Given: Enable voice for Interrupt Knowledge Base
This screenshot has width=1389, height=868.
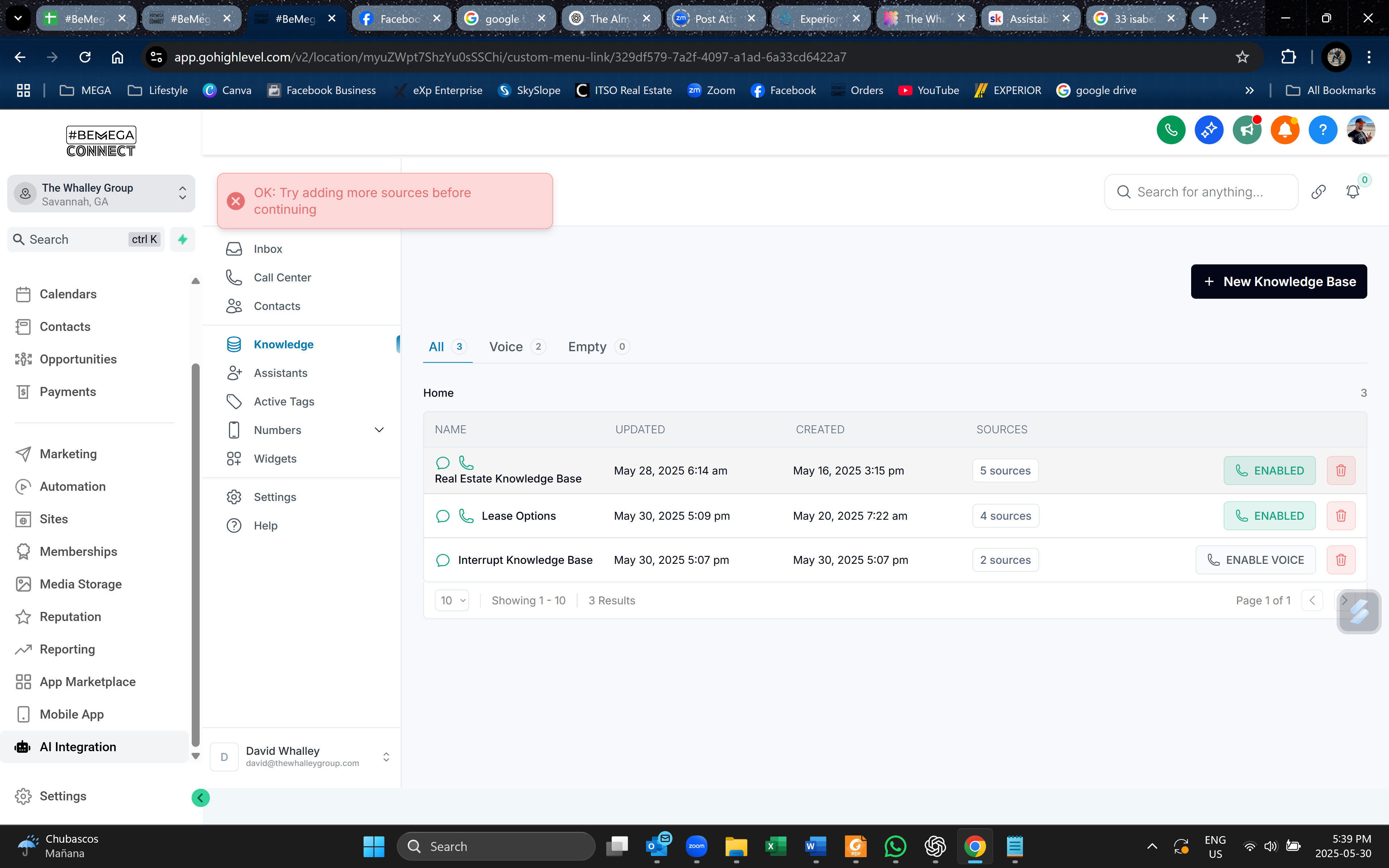Looking at the screenshot, I should click(x=1255, y=559).
